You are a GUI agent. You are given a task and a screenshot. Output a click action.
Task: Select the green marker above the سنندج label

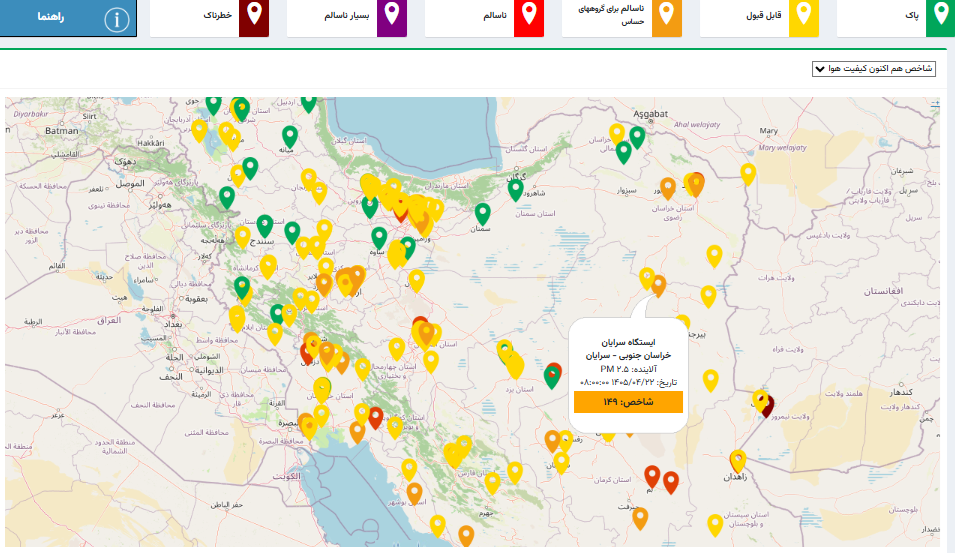(x=264, y=225)
